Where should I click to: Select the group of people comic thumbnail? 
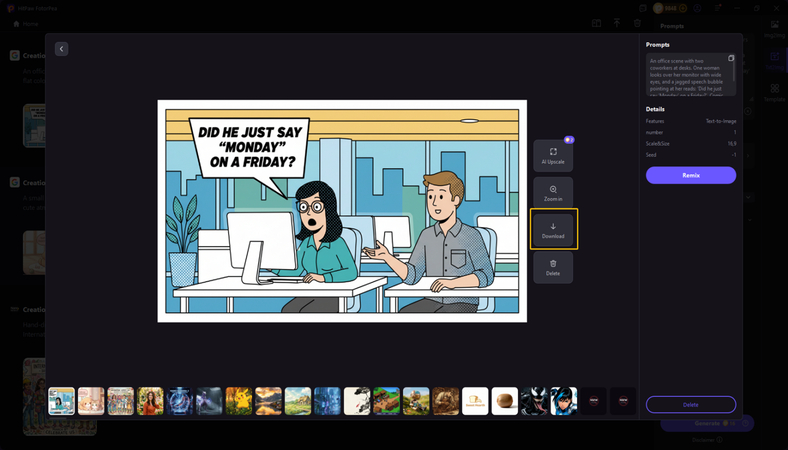point(121,401)
